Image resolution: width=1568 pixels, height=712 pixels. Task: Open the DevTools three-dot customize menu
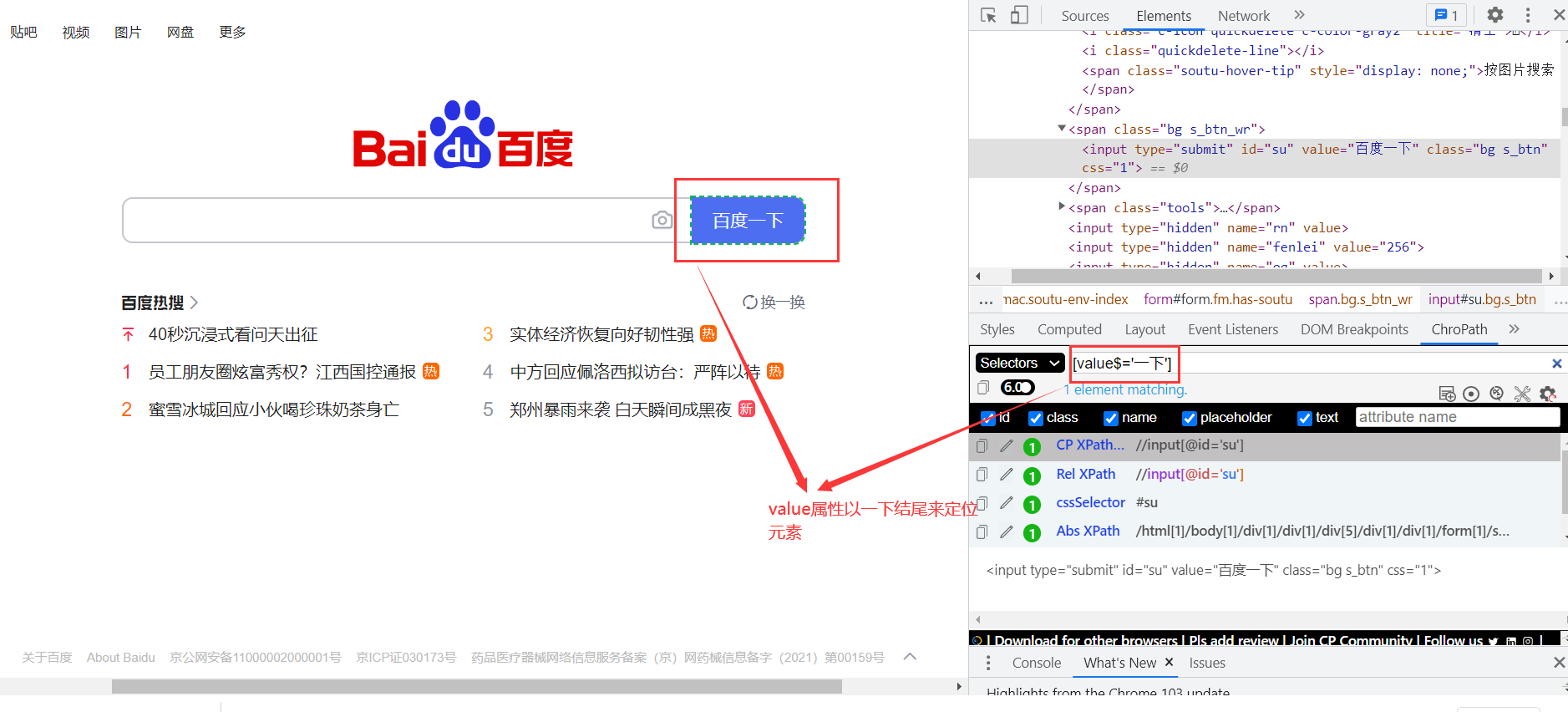tap(1528, 15)
